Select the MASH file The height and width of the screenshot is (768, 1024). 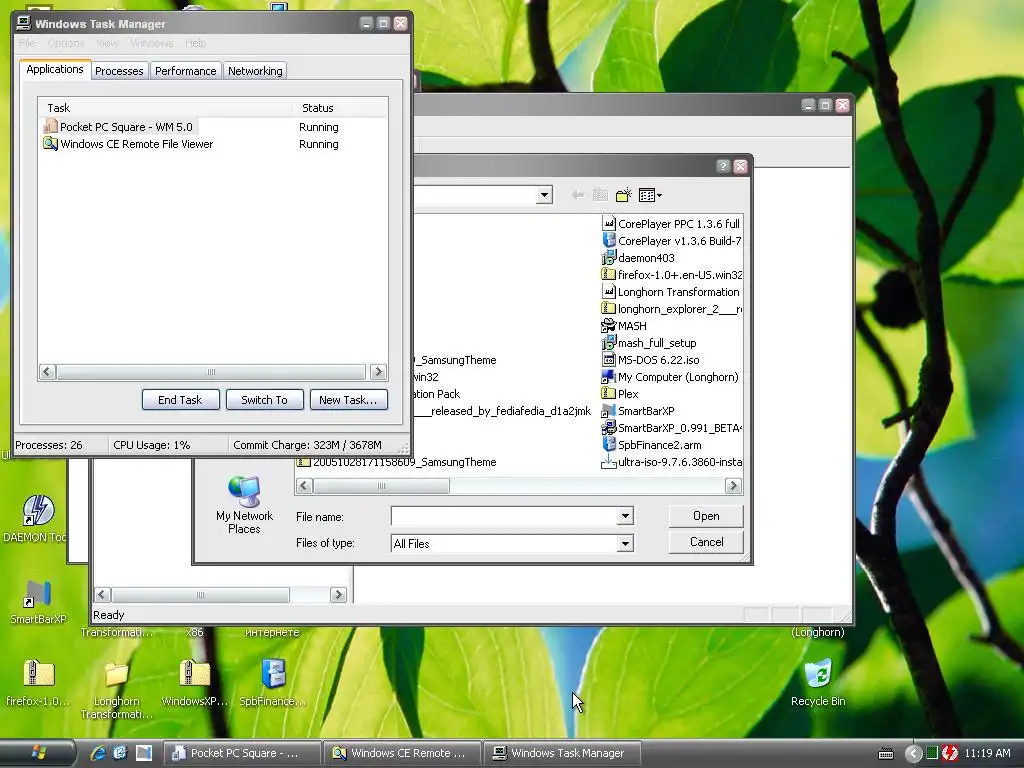tap(624, 325)
